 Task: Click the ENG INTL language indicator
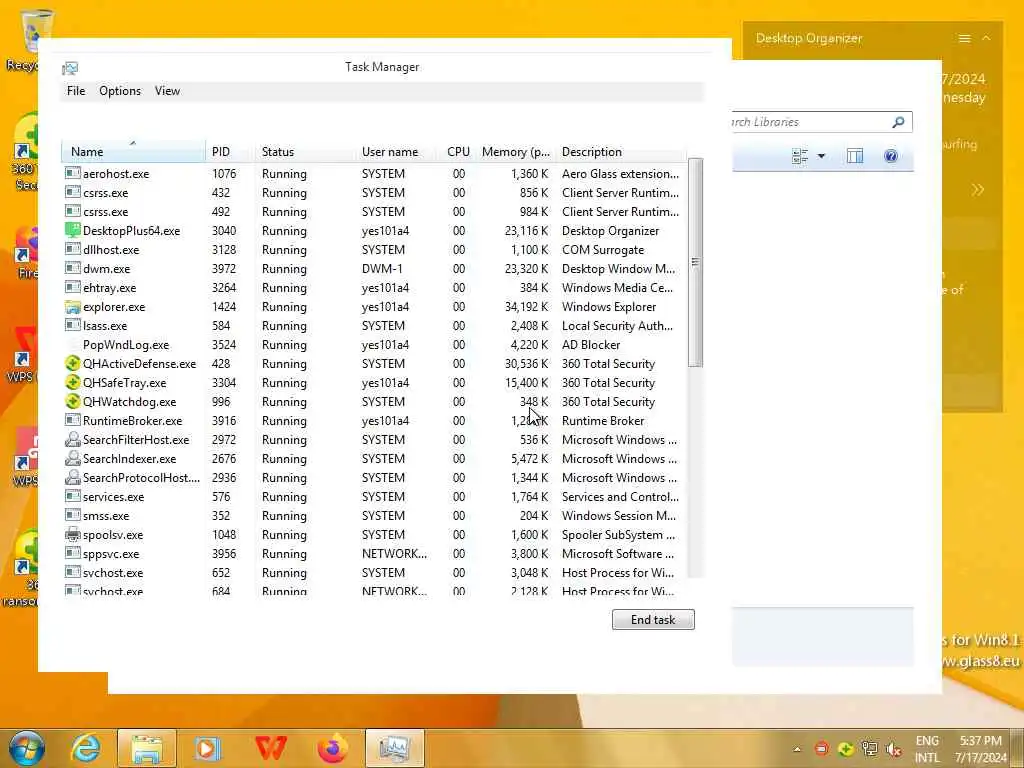927,749
